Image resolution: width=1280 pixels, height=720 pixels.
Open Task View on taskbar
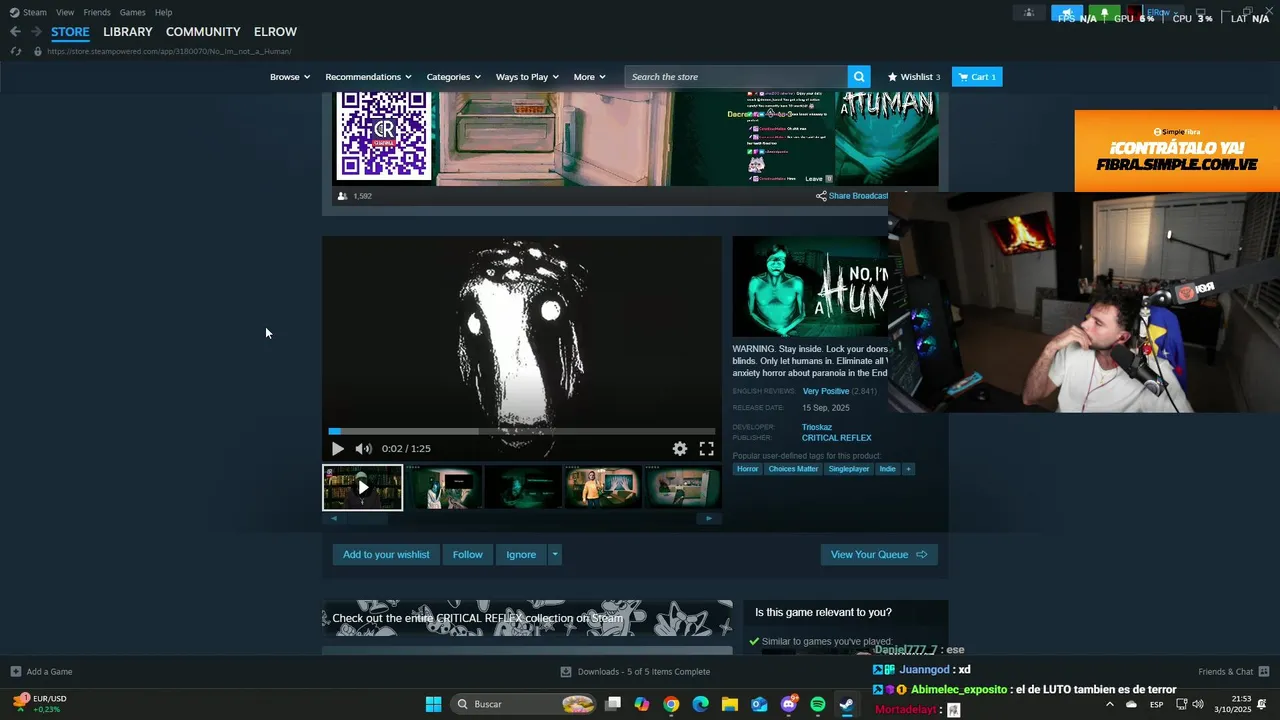(x=613, y=704)
